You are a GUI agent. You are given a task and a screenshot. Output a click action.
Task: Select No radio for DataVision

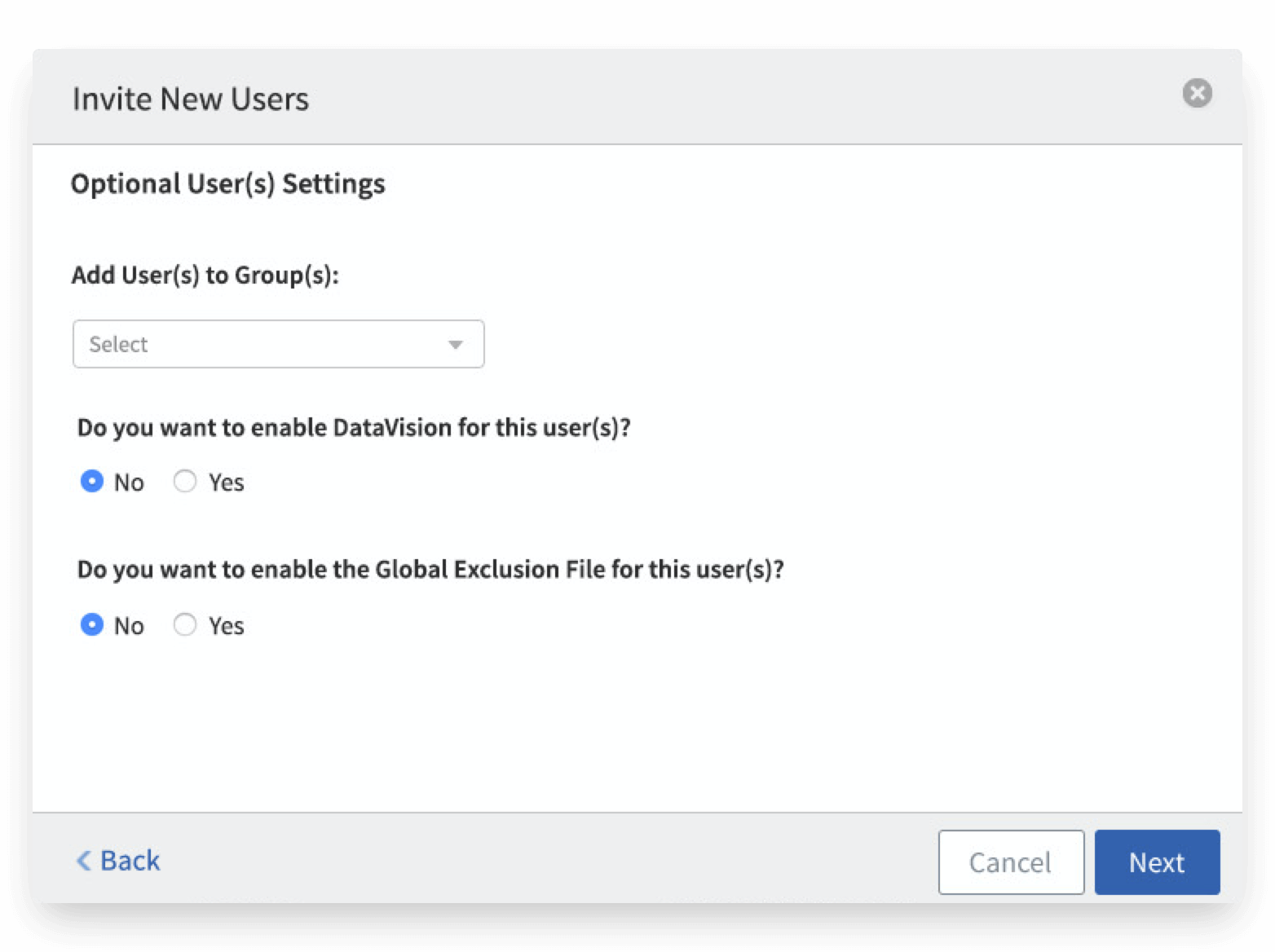(x=92, y=482)
